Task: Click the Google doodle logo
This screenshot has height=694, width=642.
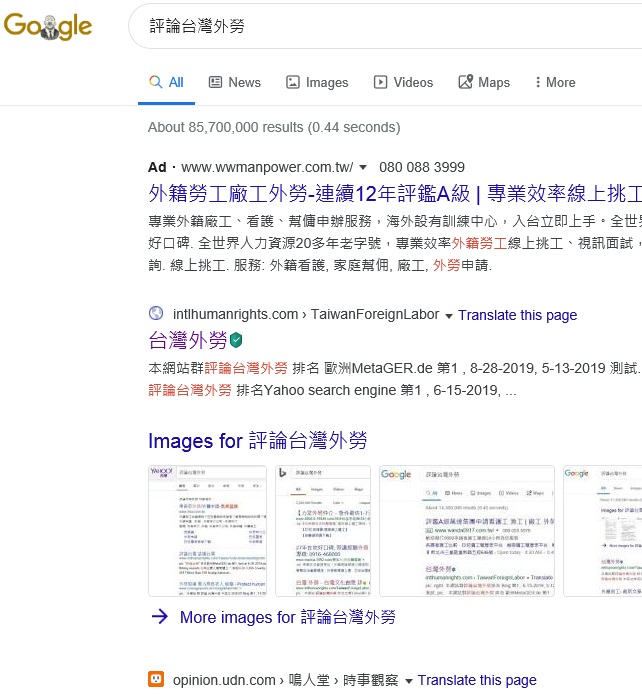Action: 48,26
